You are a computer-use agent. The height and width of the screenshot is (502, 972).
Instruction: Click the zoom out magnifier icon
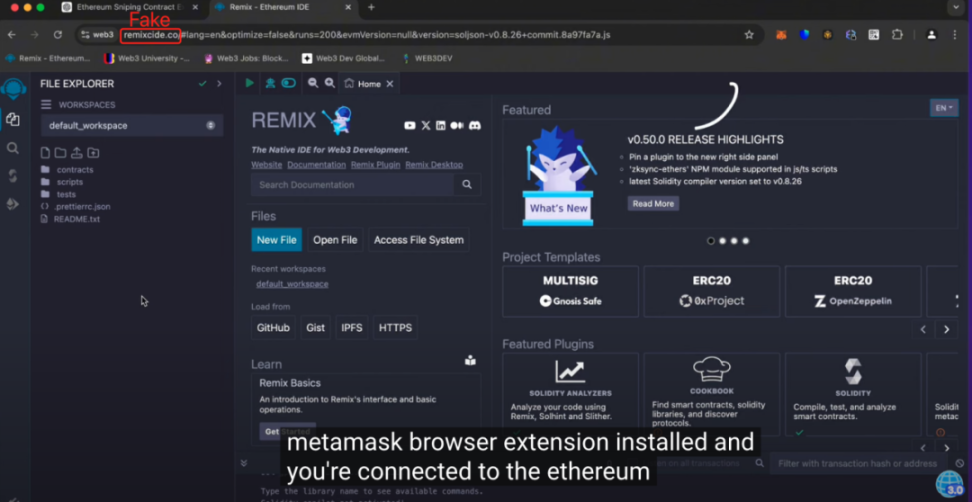coord(313,83)
